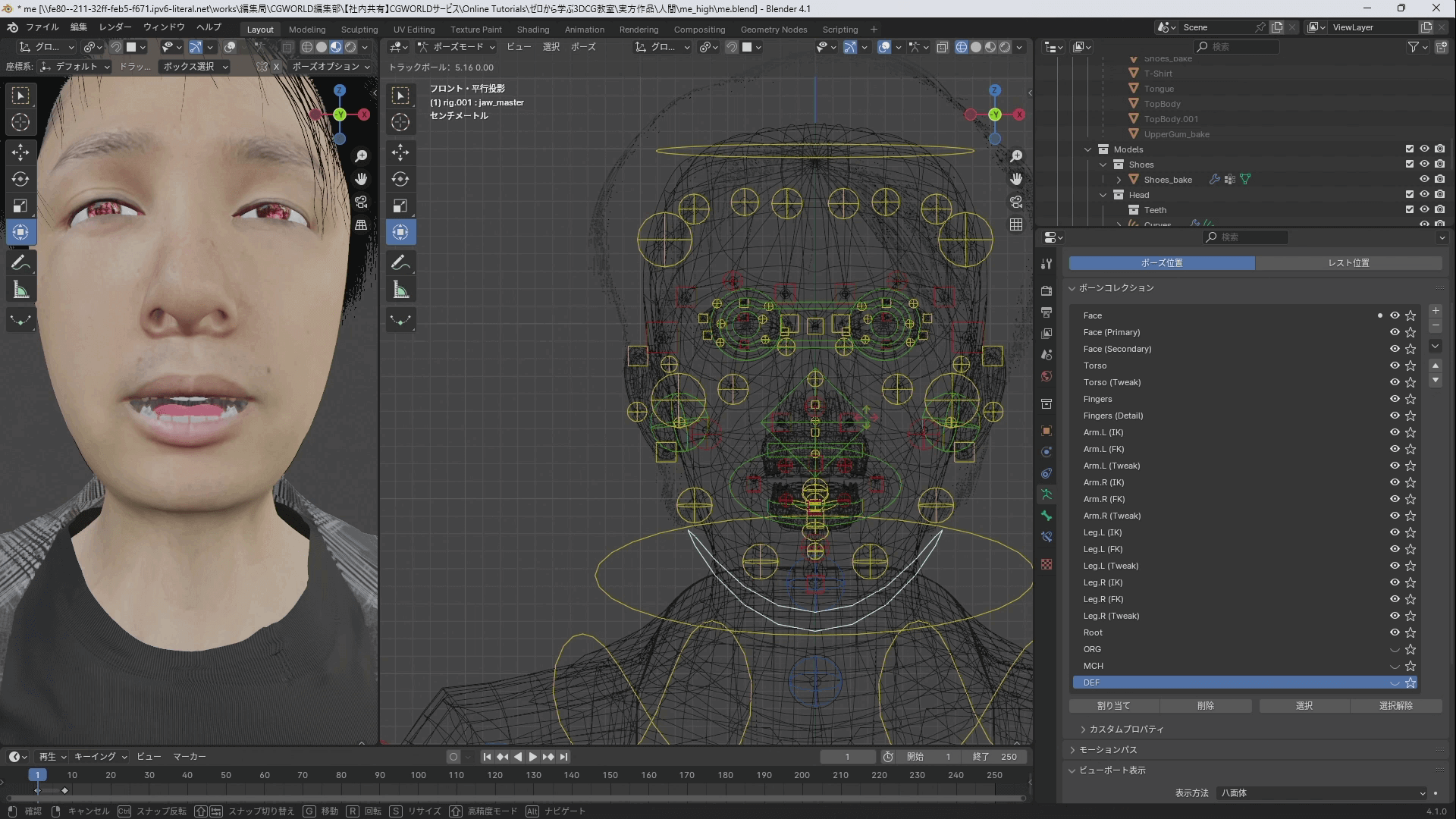Open the Tool properties tab
Screen dimensions: 1456x819
(x=1046, y=263)
